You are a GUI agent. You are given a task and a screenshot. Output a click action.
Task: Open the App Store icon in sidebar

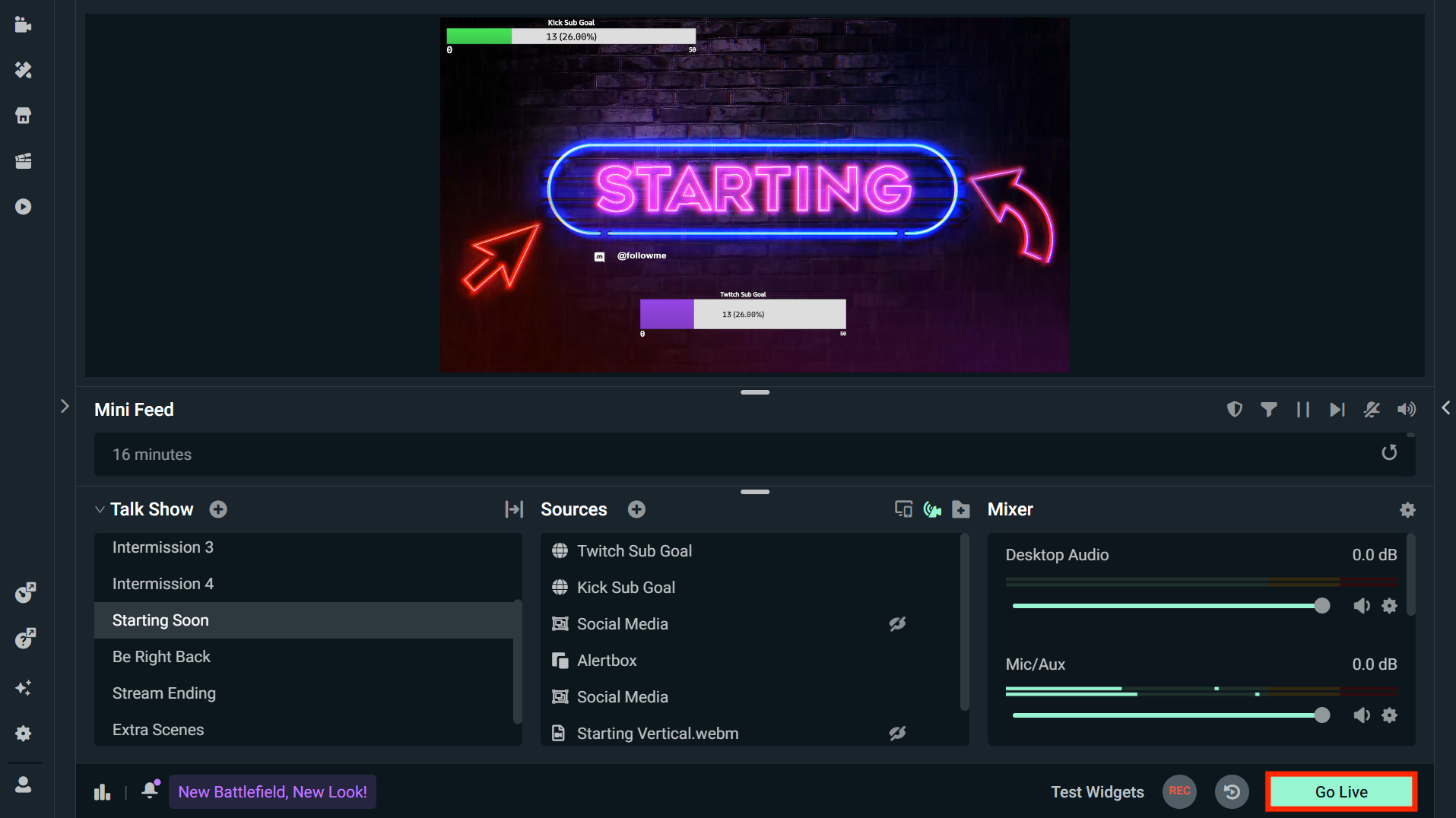(23, 116)
